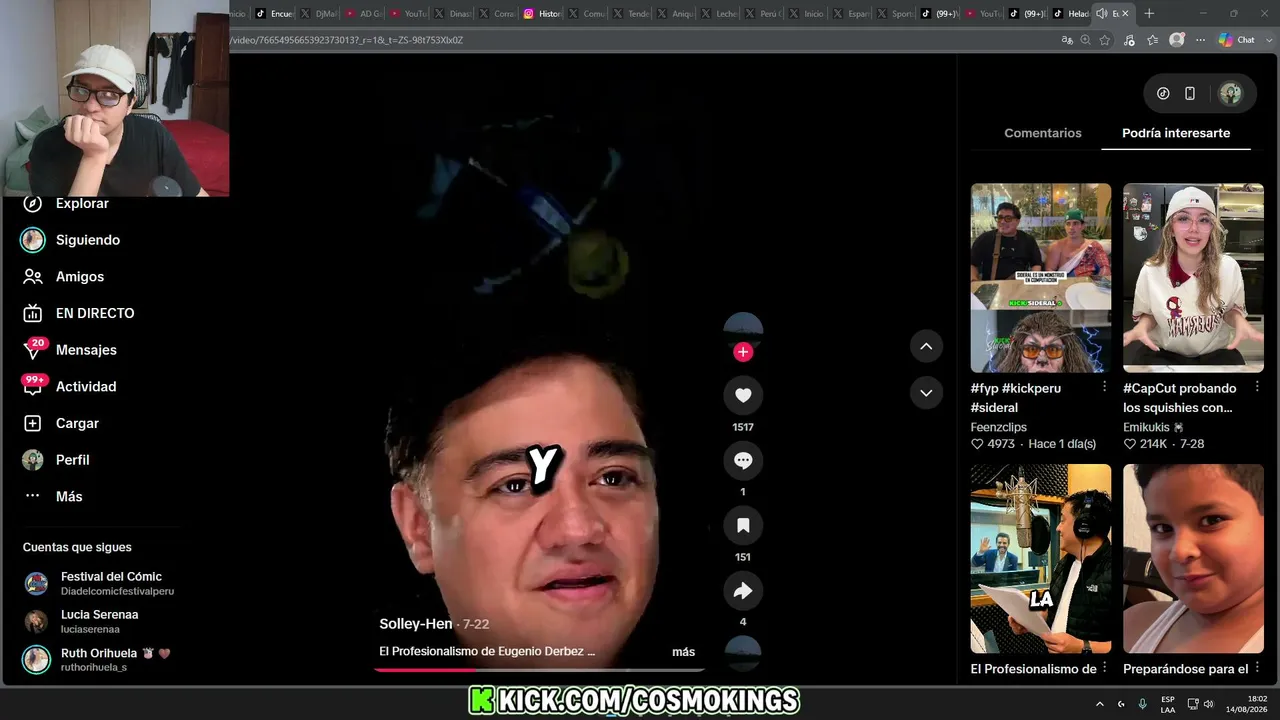Click the 4973 likes count on Feenzclips video

point(993,444)
